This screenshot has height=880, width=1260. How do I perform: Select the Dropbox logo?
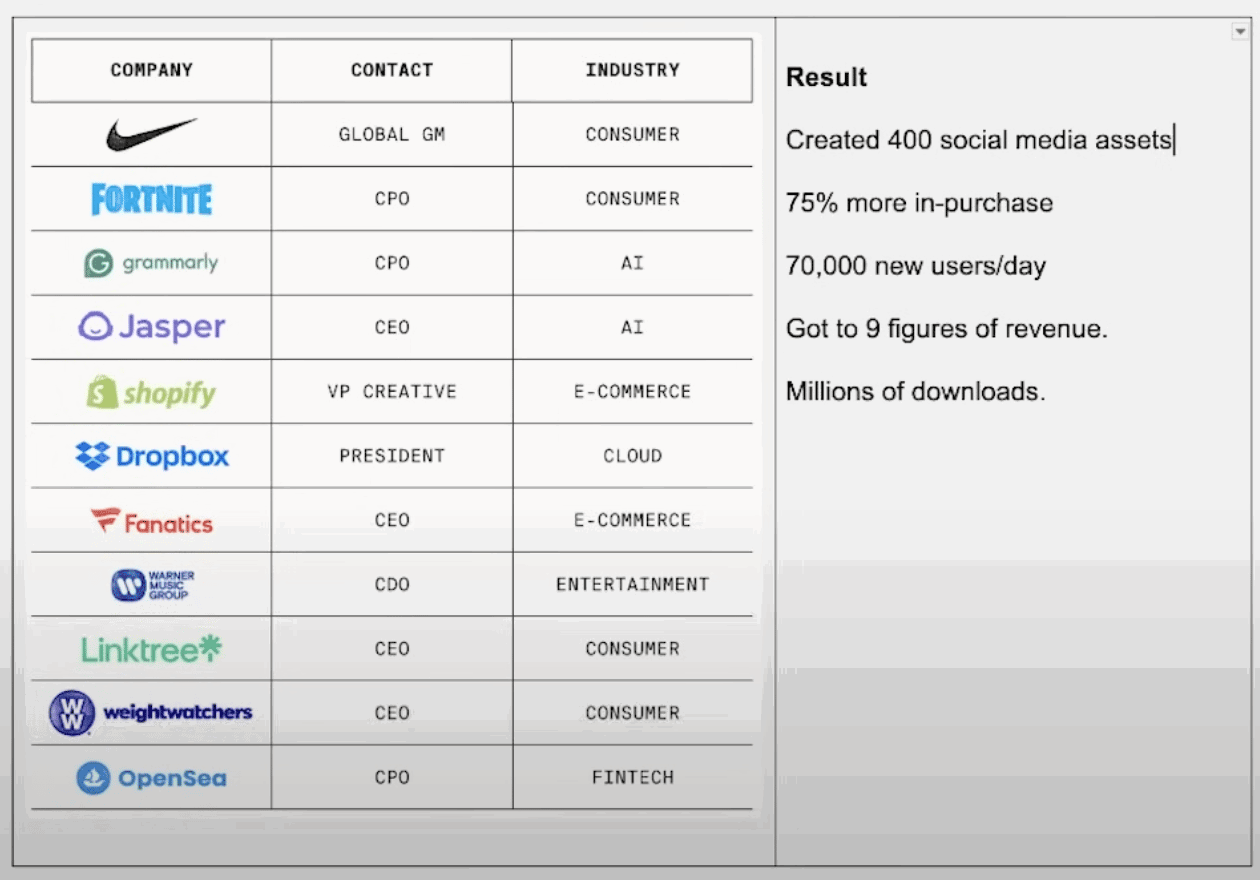click(152, 456)
